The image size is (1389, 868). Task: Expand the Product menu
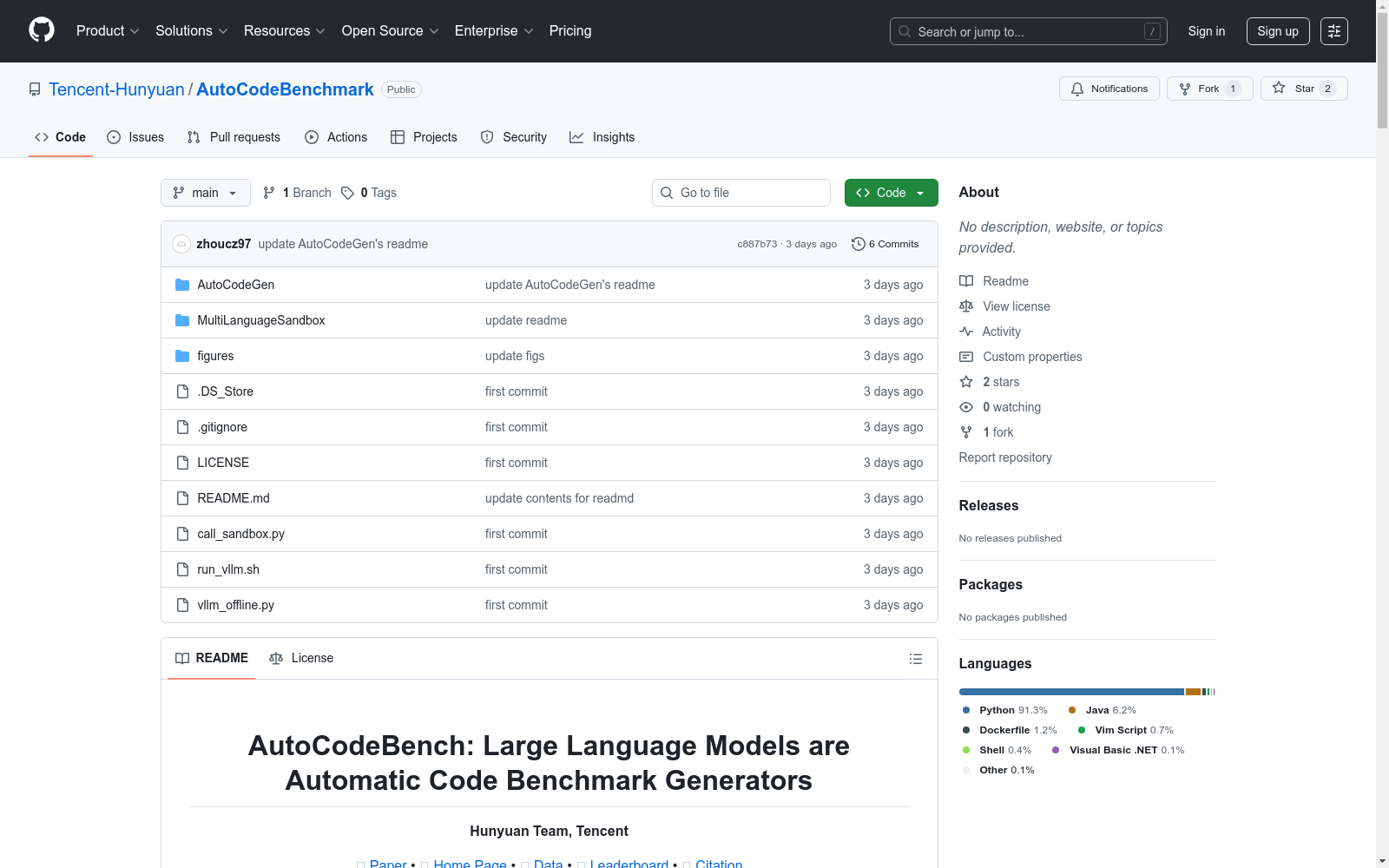108,31
